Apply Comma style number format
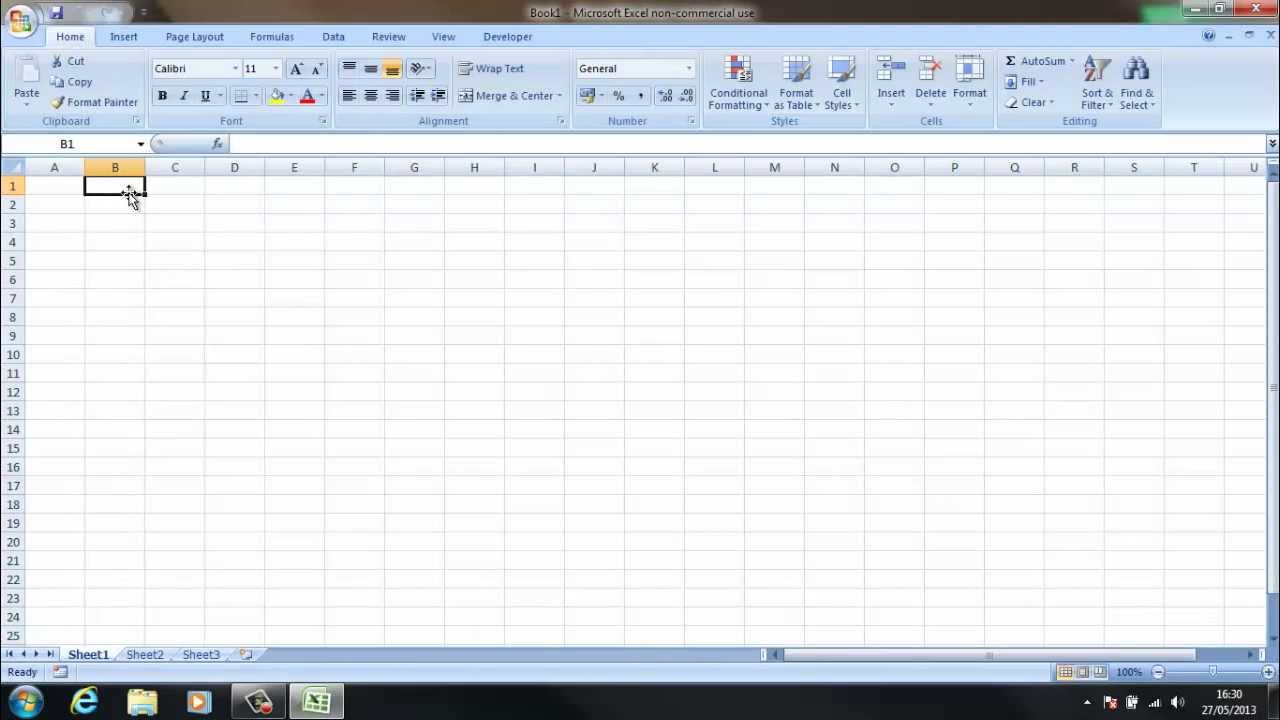1280x720 pixels. click(x=640, y=96)
